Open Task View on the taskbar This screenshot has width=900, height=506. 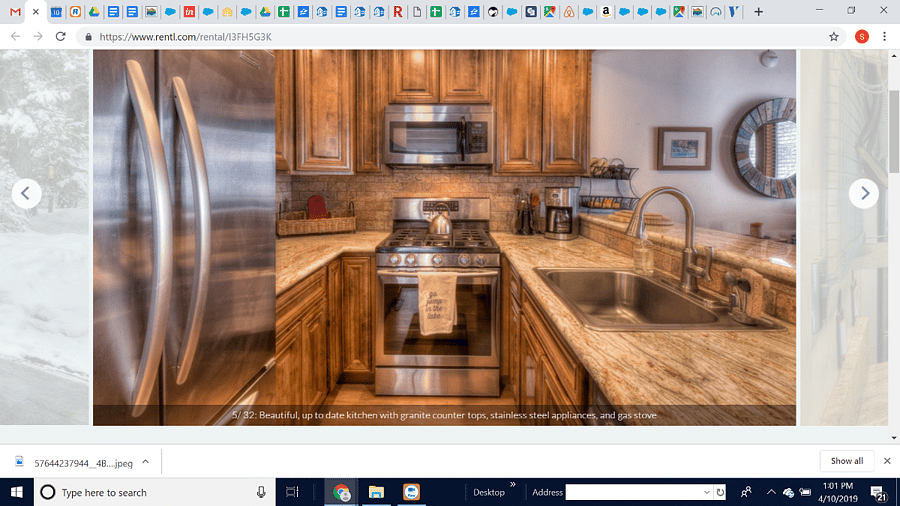coord(292,492)
